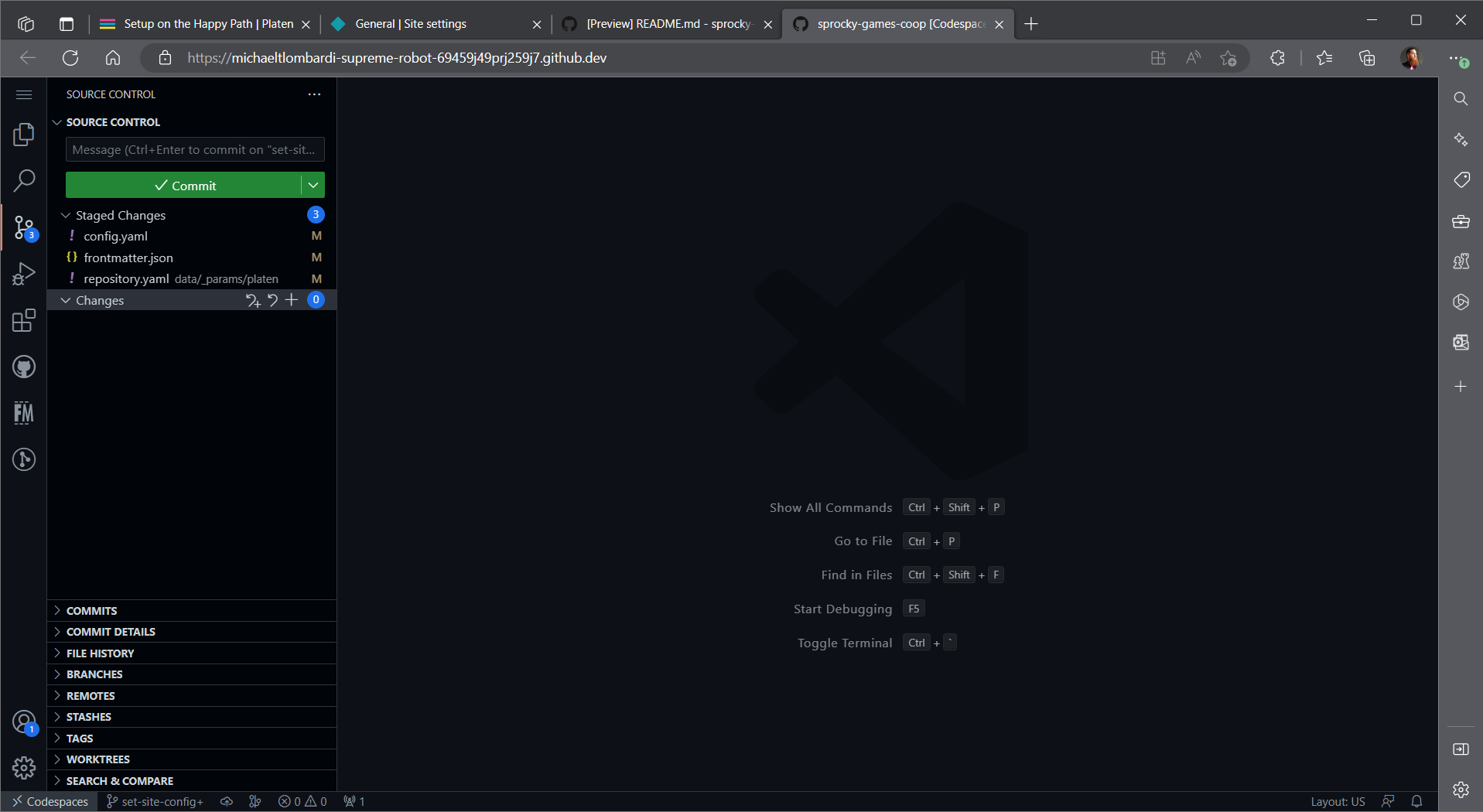
Task: Expand the BRANCHES section
Action: [x=94, y=674]
